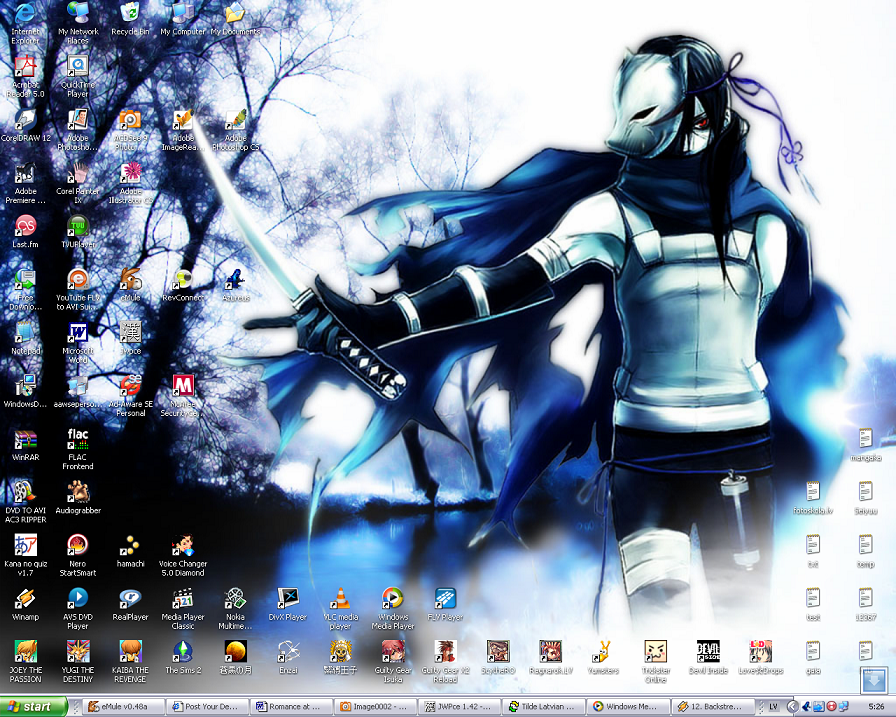The width and height of the screenshot is (896, 717).
Task: Launch McAfee Security Center shortcut
Action: click(x=183, y=386)
